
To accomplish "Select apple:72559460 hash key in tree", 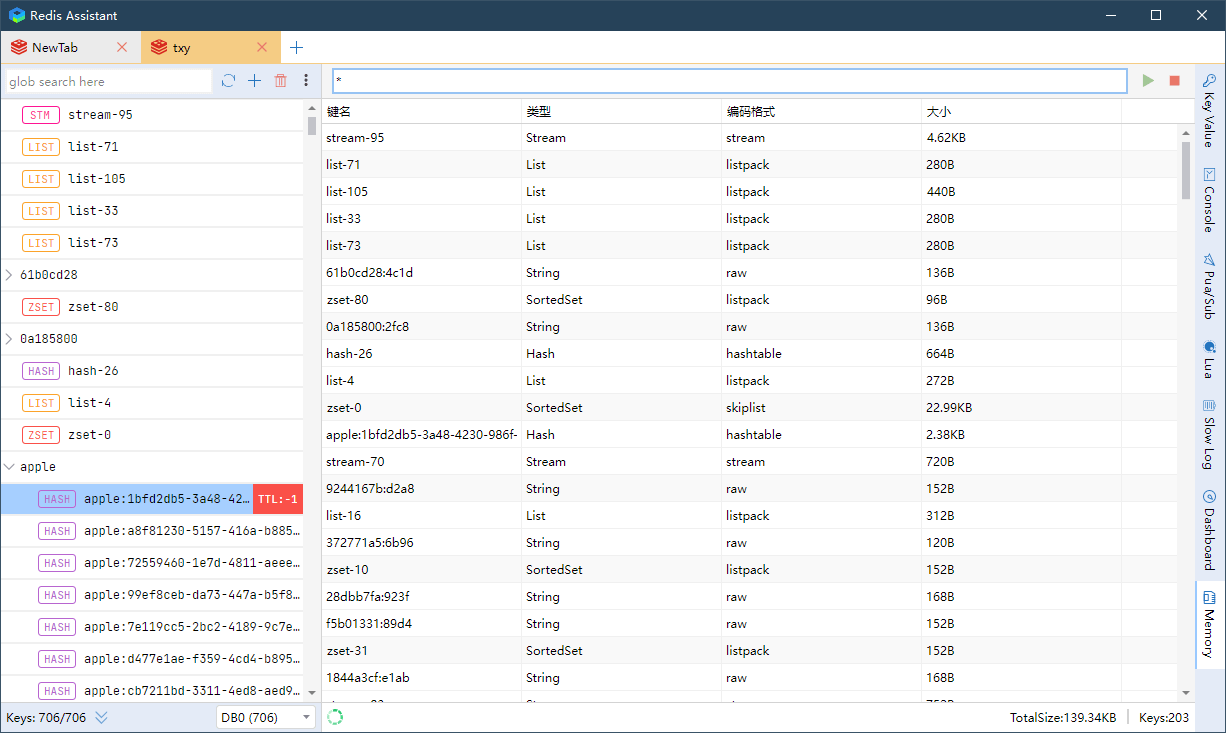I will click(152, 563).
